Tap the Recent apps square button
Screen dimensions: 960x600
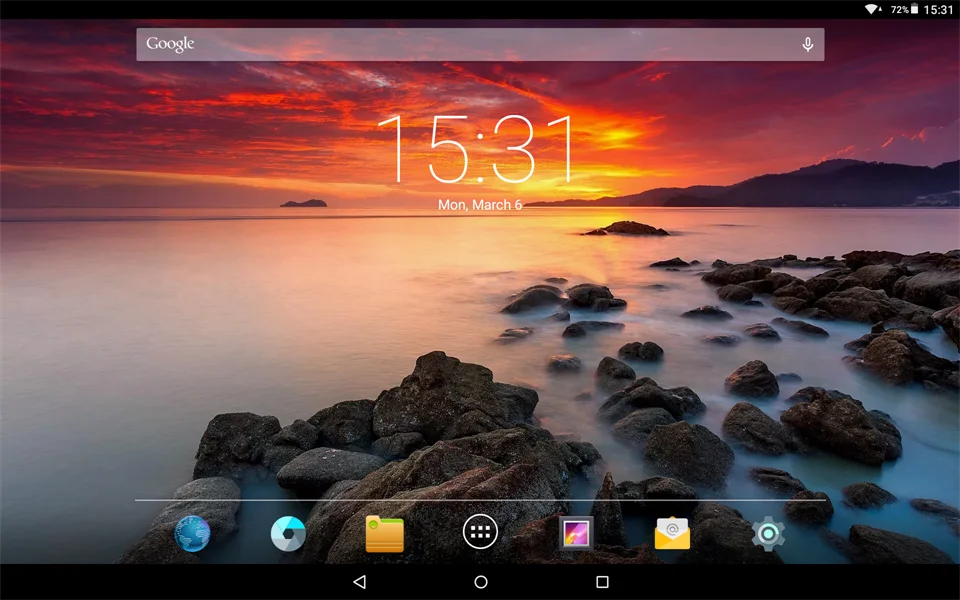[602, 582]
